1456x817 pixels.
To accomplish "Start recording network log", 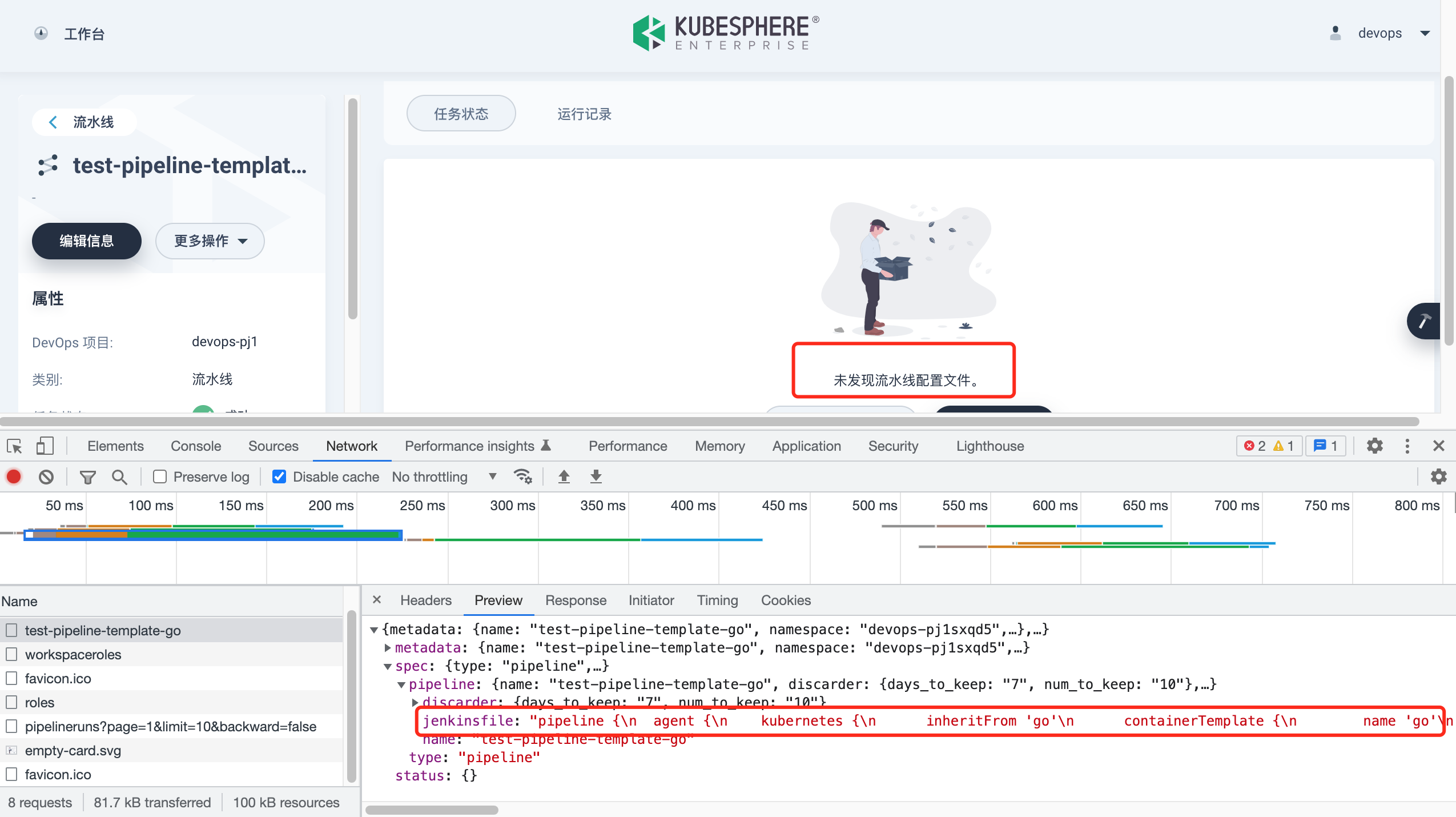I will pyautogui.click(x=14, y=476).
